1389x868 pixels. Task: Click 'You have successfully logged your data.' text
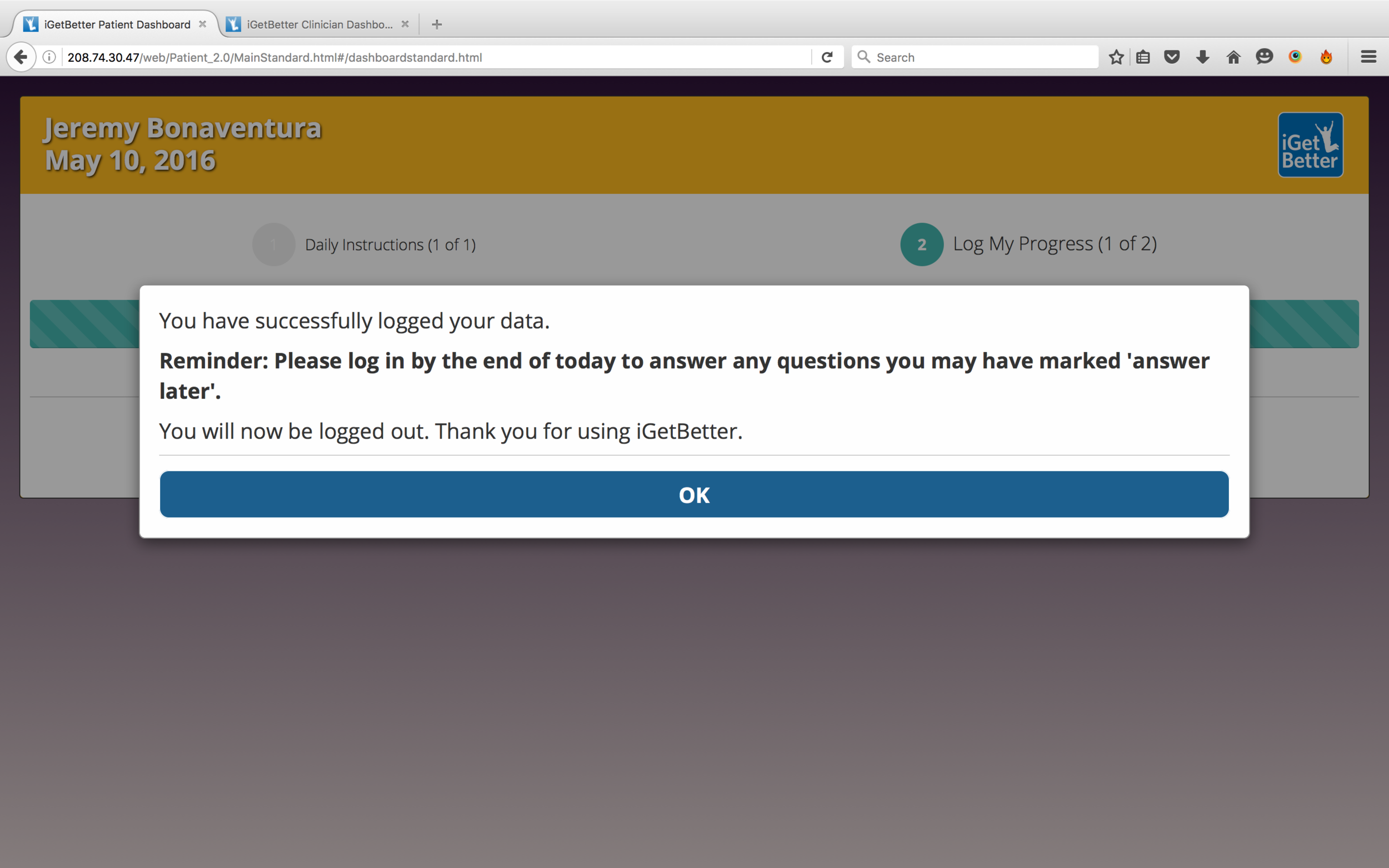[354, 321]
